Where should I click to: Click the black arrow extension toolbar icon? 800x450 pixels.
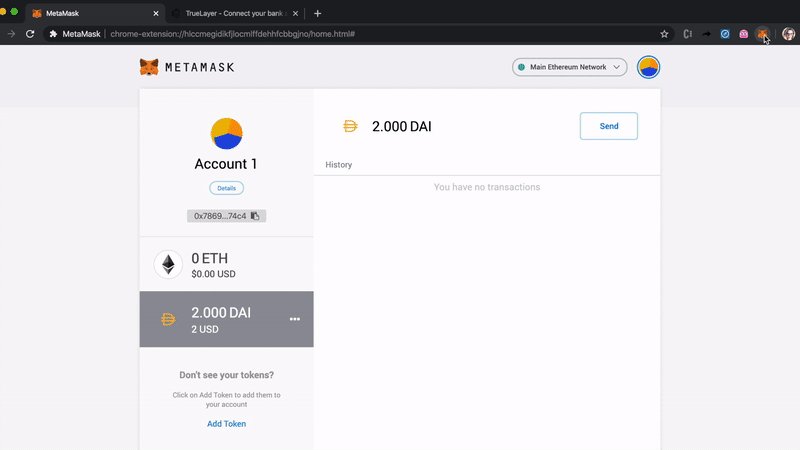pyautogui.click(x=707, y=34)
